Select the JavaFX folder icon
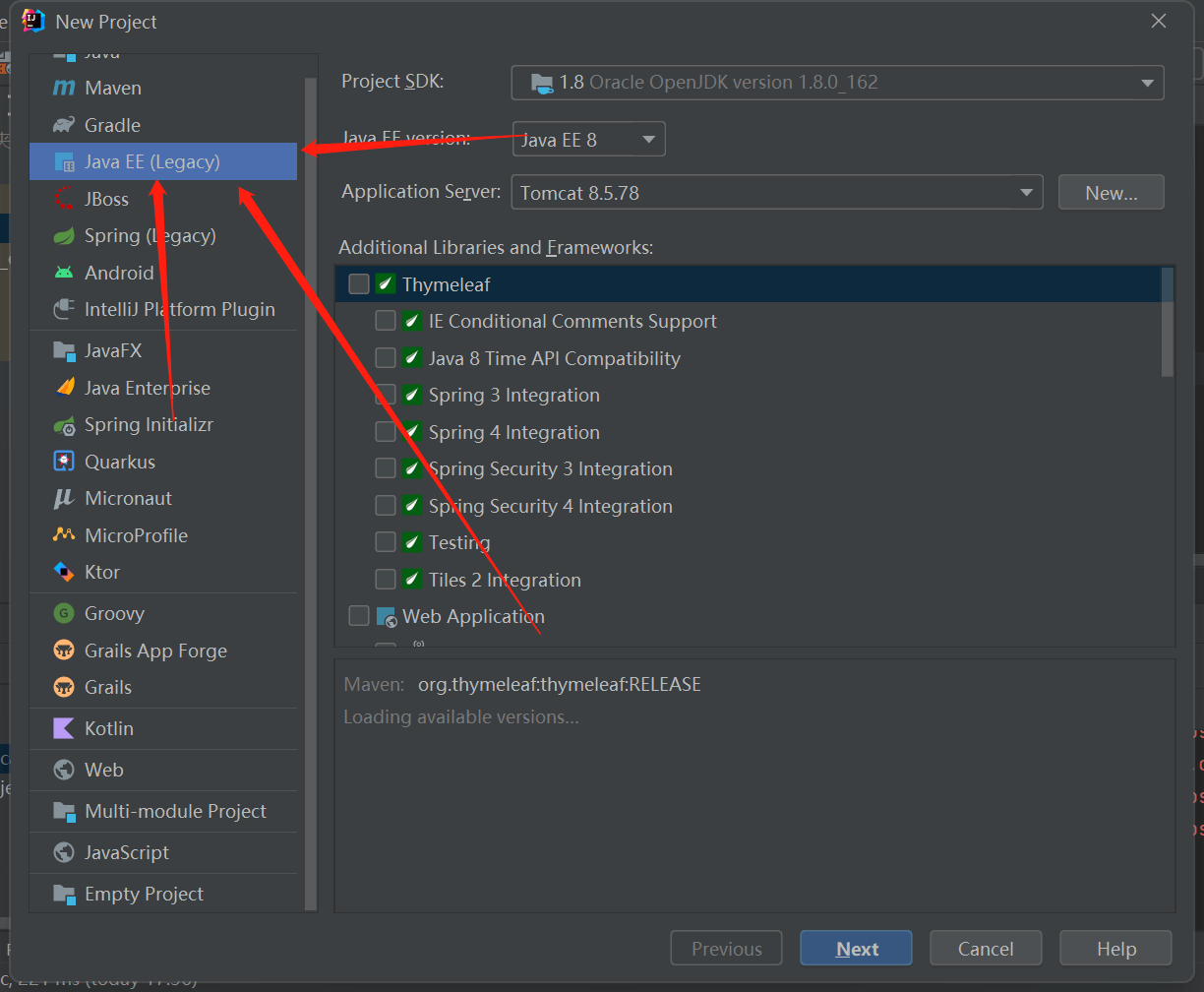Viewport: 1204px width, 992px height. [64, 351]
